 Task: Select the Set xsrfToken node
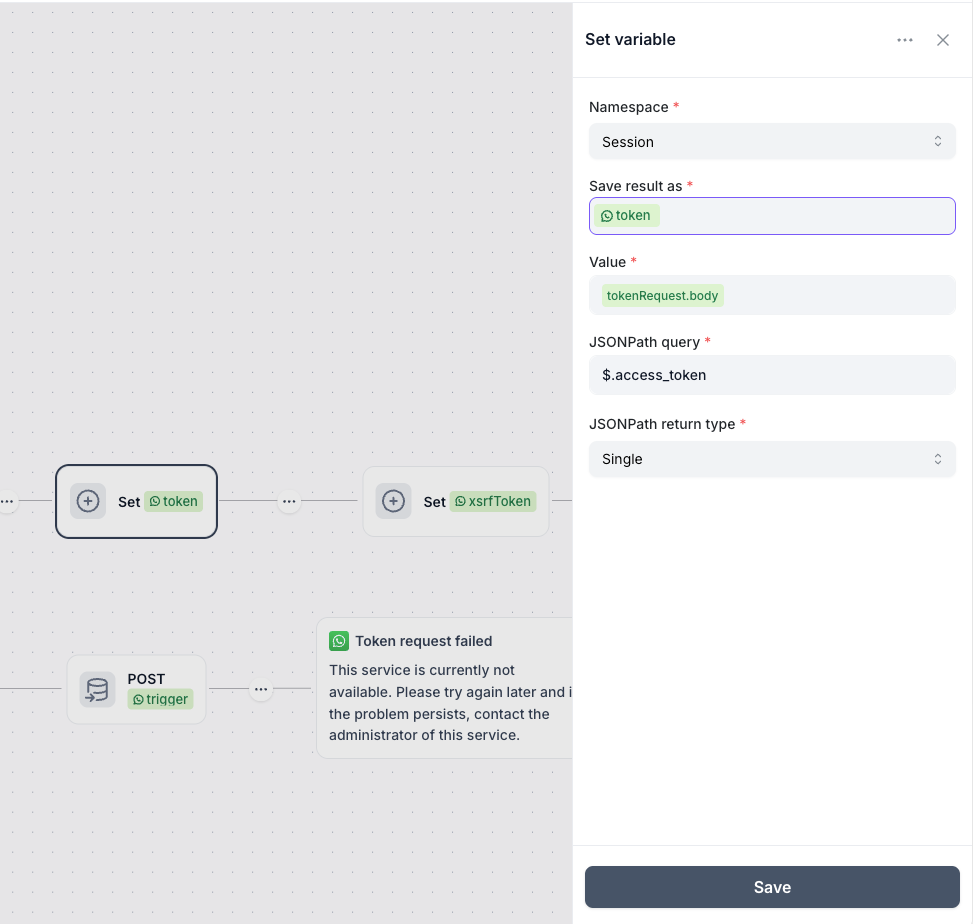click(456, 501)
